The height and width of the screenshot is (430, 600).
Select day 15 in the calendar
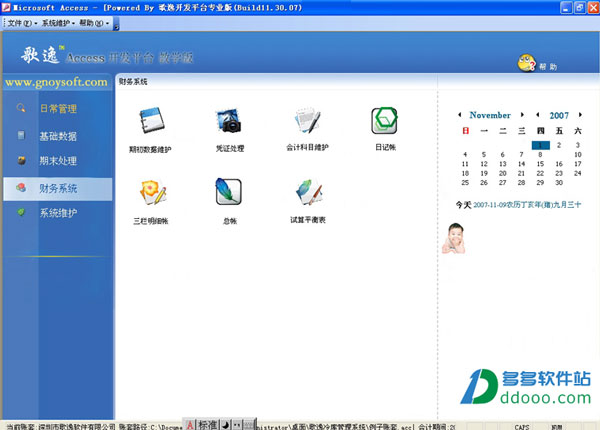tap(540, 164)
